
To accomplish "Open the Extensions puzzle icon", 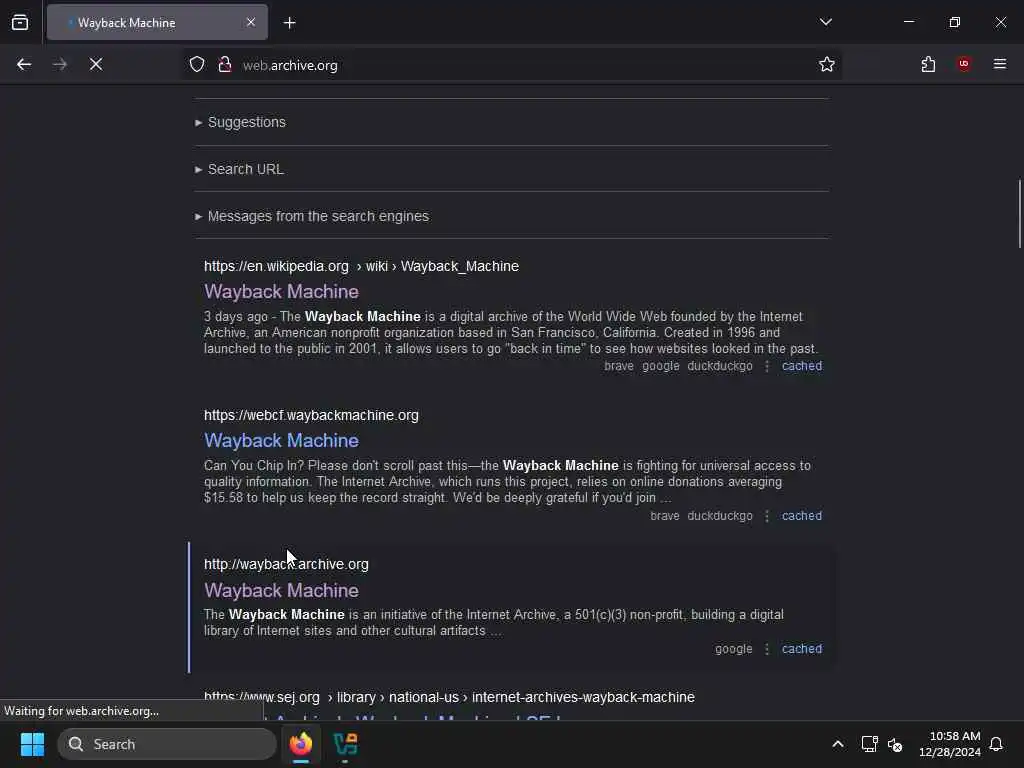I will pyautogui.click(x=928, y=64).
